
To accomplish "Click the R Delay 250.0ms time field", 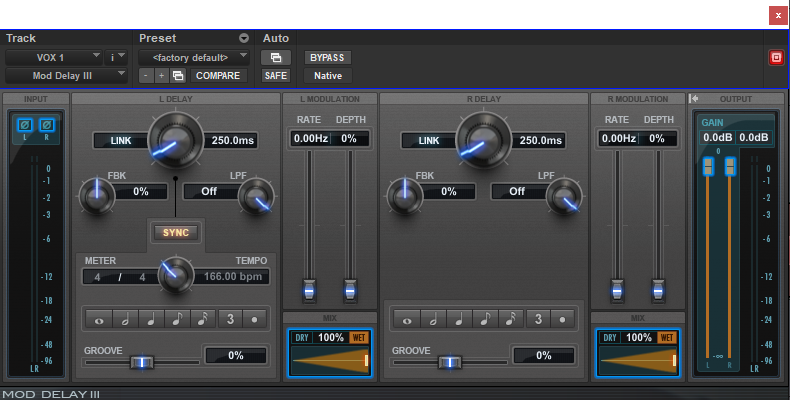I will 539,141.
